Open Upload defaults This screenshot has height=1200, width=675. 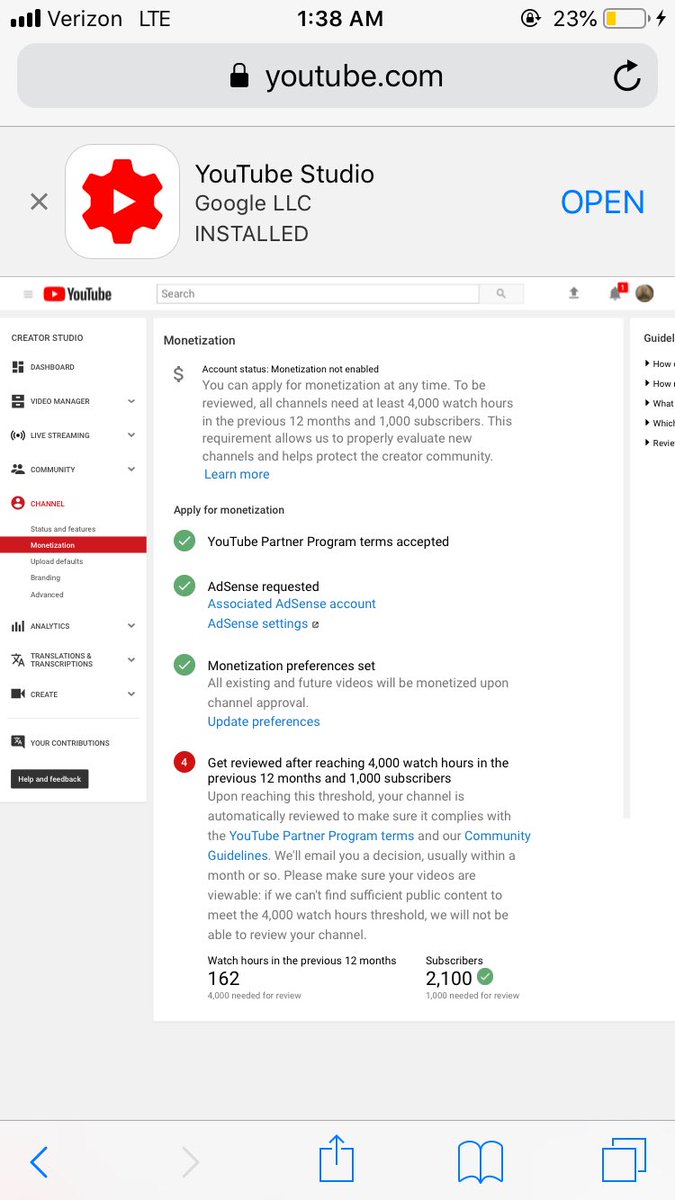click(57, 561)
